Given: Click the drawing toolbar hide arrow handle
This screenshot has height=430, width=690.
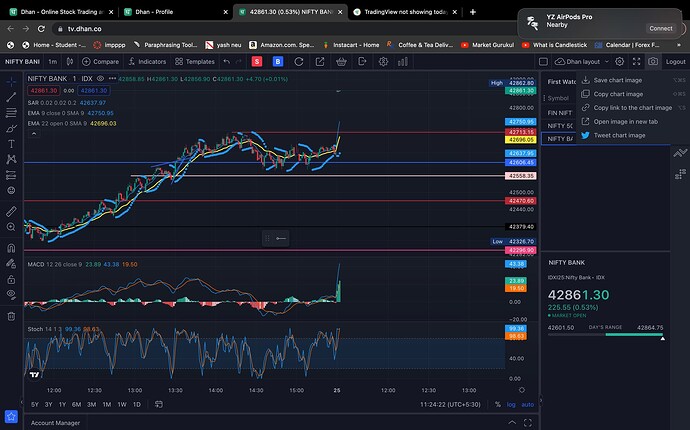Looking at the screenshot, I should tap(22, 401).
